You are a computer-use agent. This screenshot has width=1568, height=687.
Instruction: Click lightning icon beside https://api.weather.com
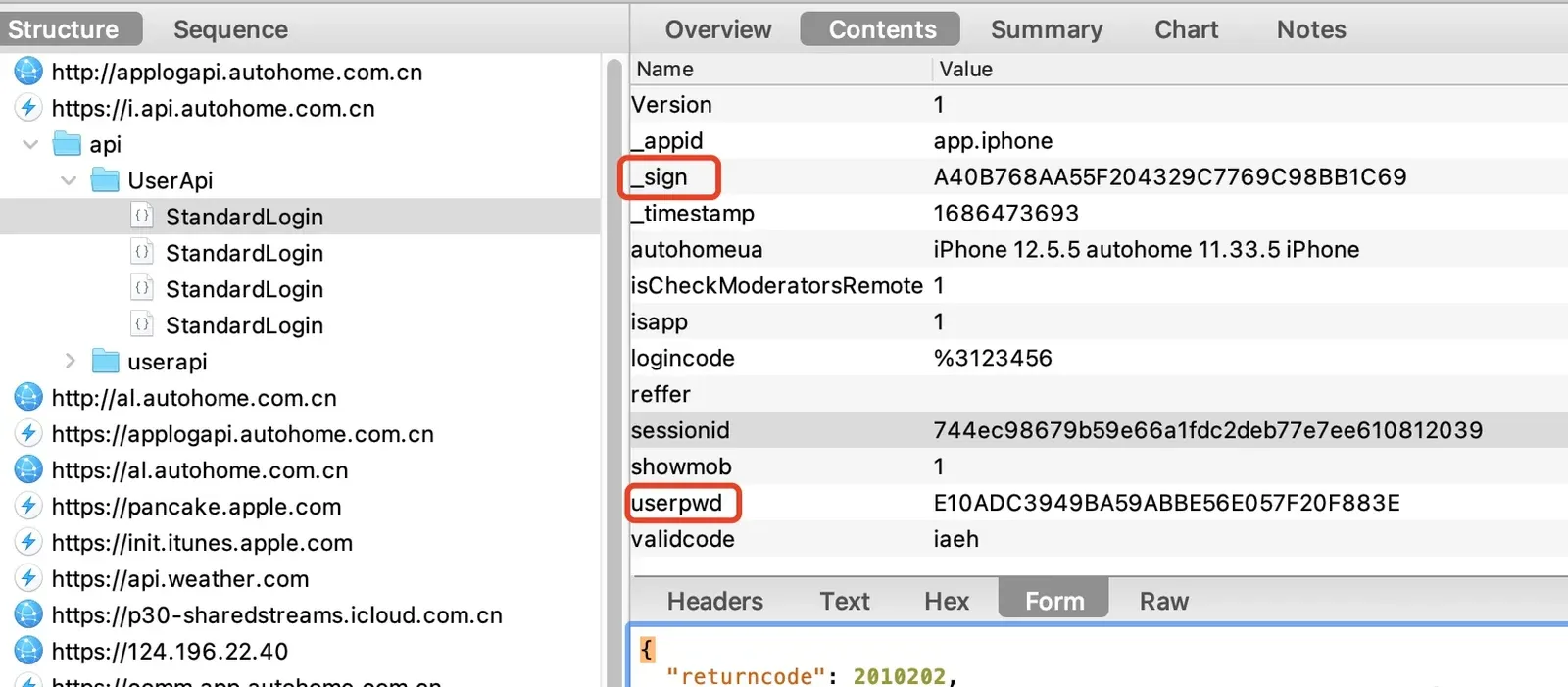[x=28, y=579]
